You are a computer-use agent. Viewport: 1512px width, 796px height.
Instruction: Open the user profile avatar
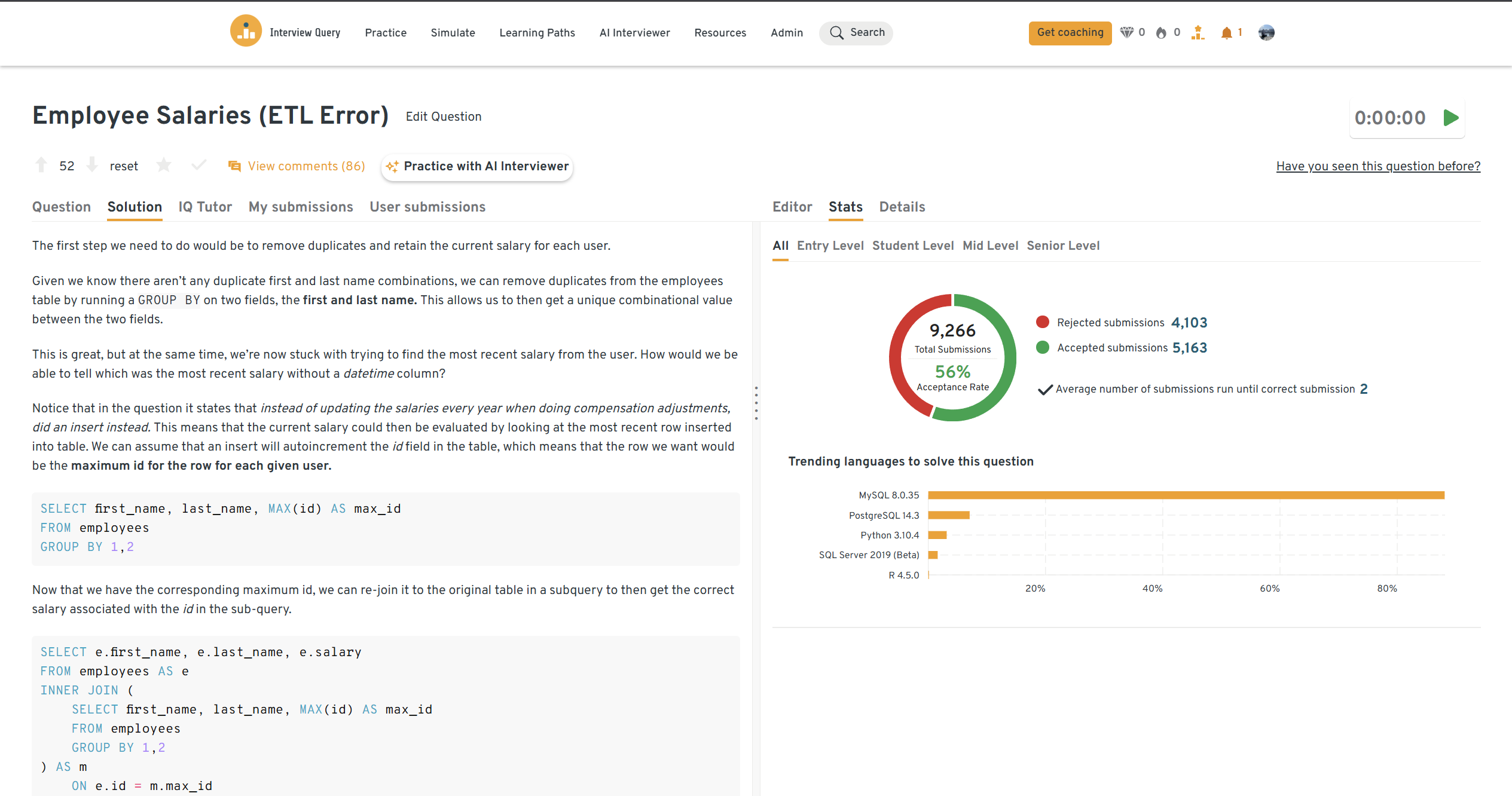[x=1266, y=33]
